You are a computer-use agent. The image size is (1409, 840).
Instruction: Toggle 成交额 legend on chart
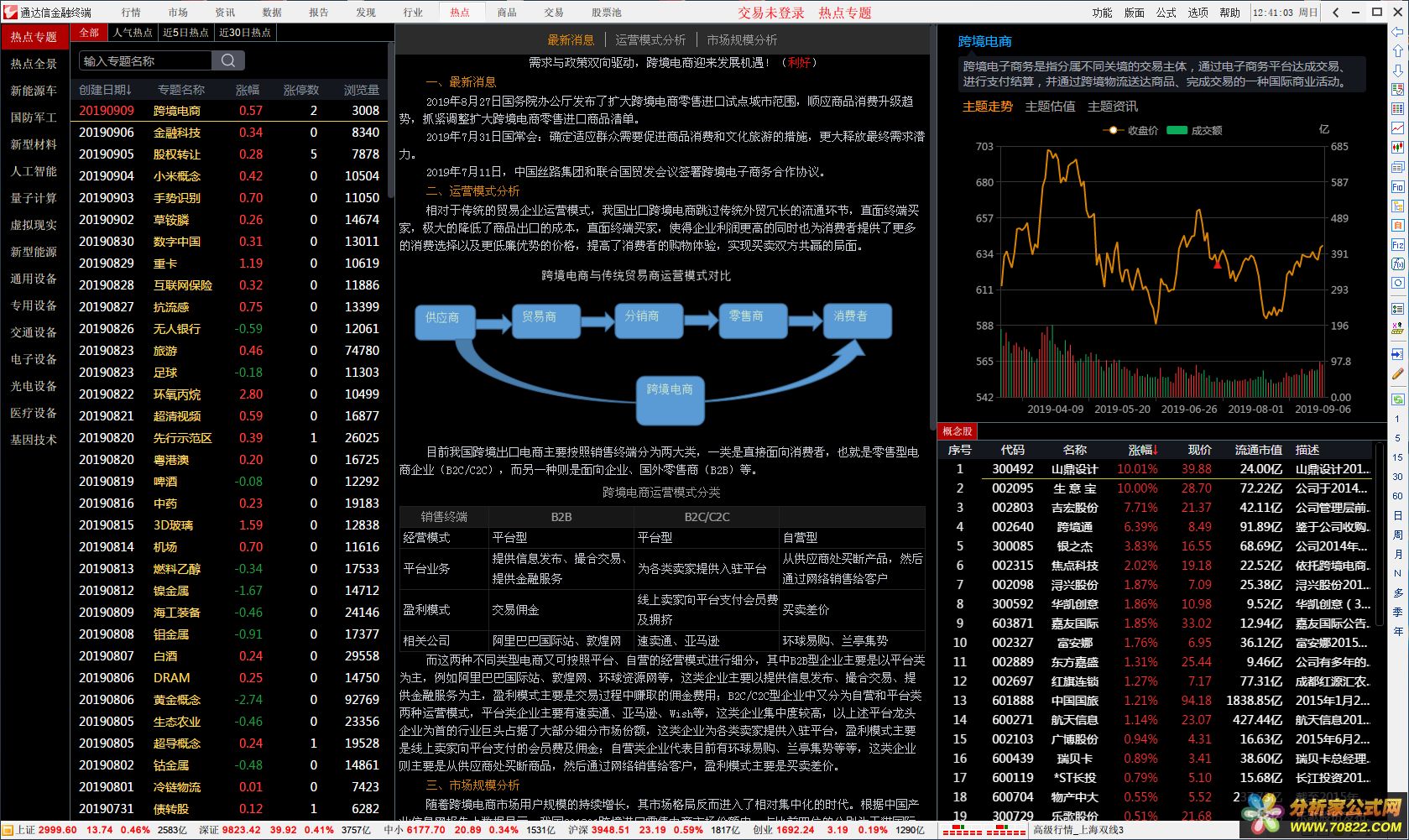pyautogui.click(x=1194, y=131)
